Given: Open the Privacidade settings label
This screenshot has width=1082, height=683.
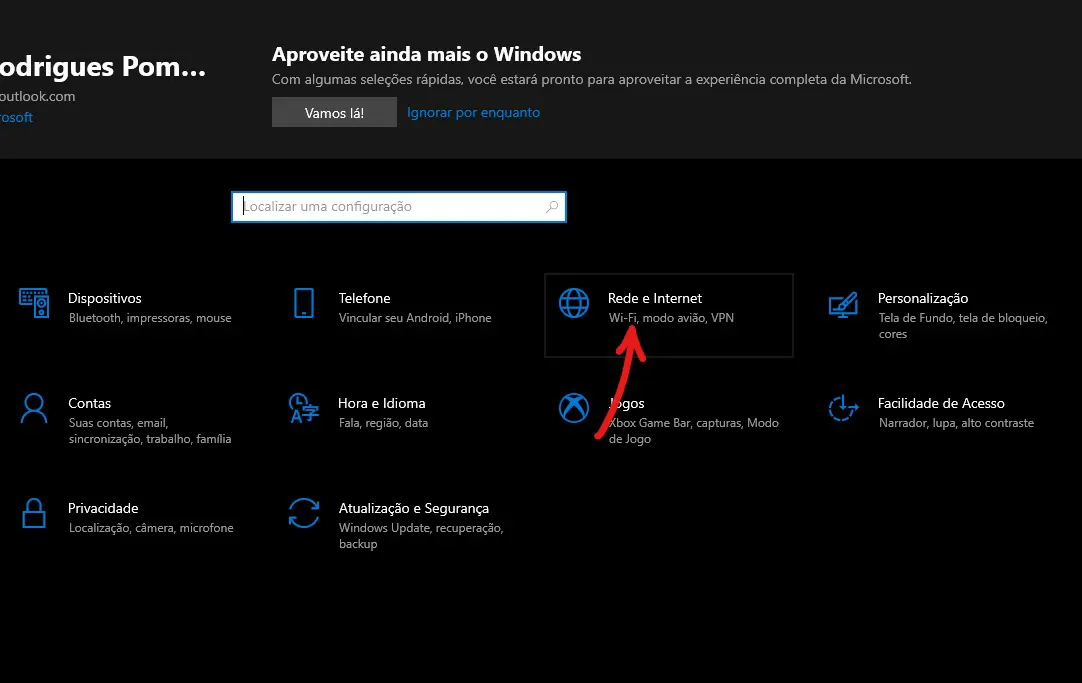Looking at the screenshot, I should 103,508.
